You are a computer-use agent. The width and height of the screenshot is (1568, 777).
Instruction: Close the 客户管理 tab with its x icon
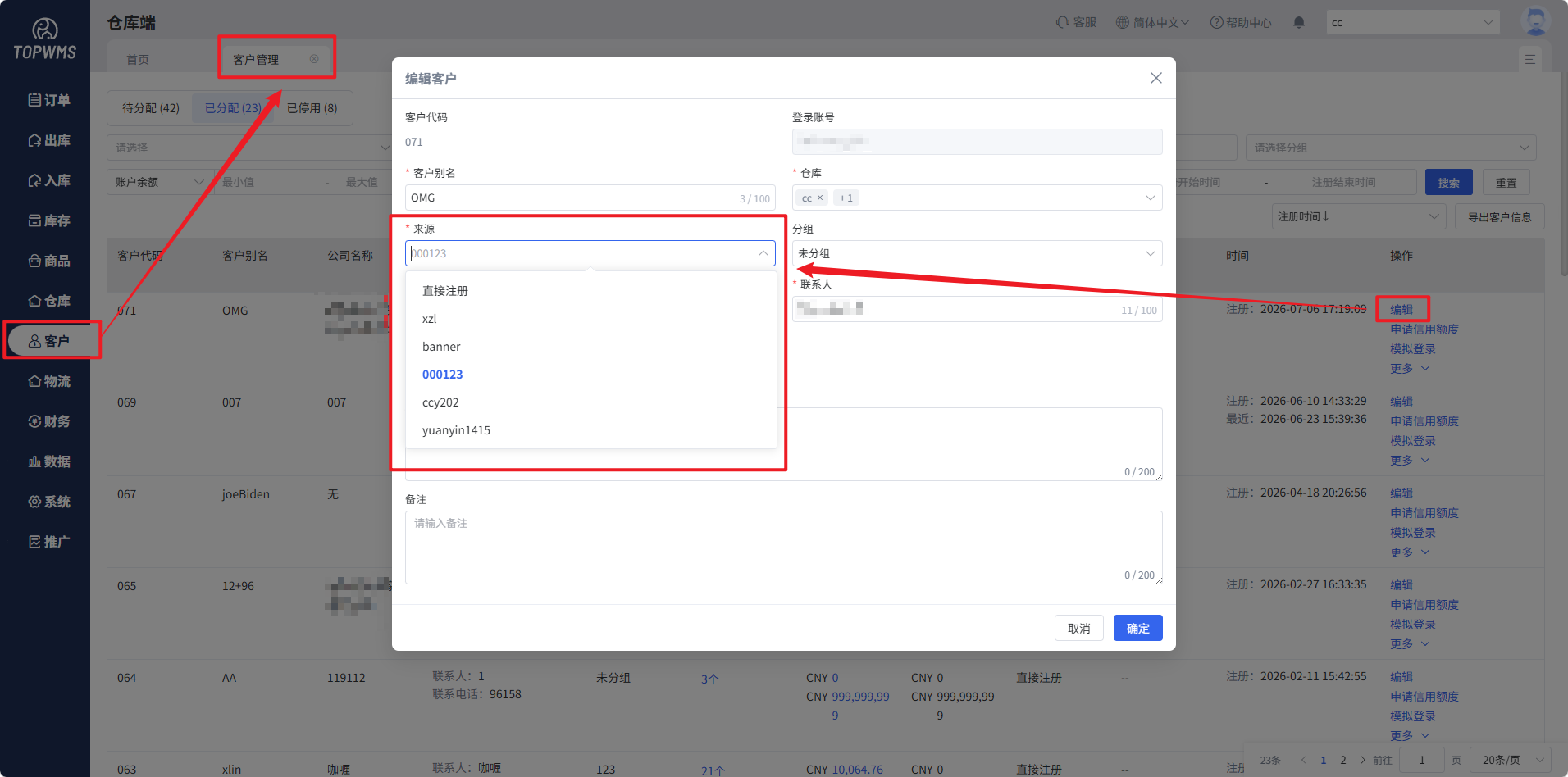point(314,59)
